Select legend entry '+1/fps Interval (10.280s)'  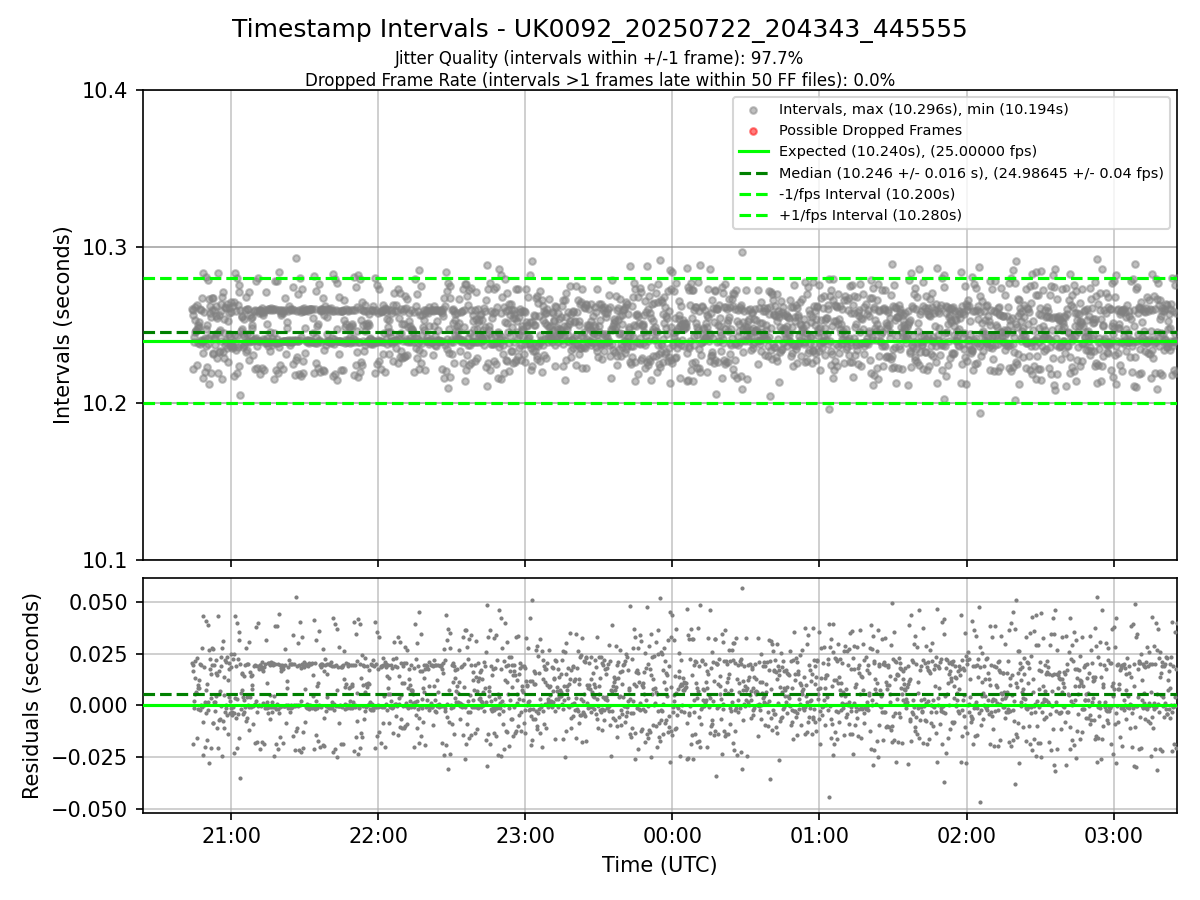coord(870,215)
